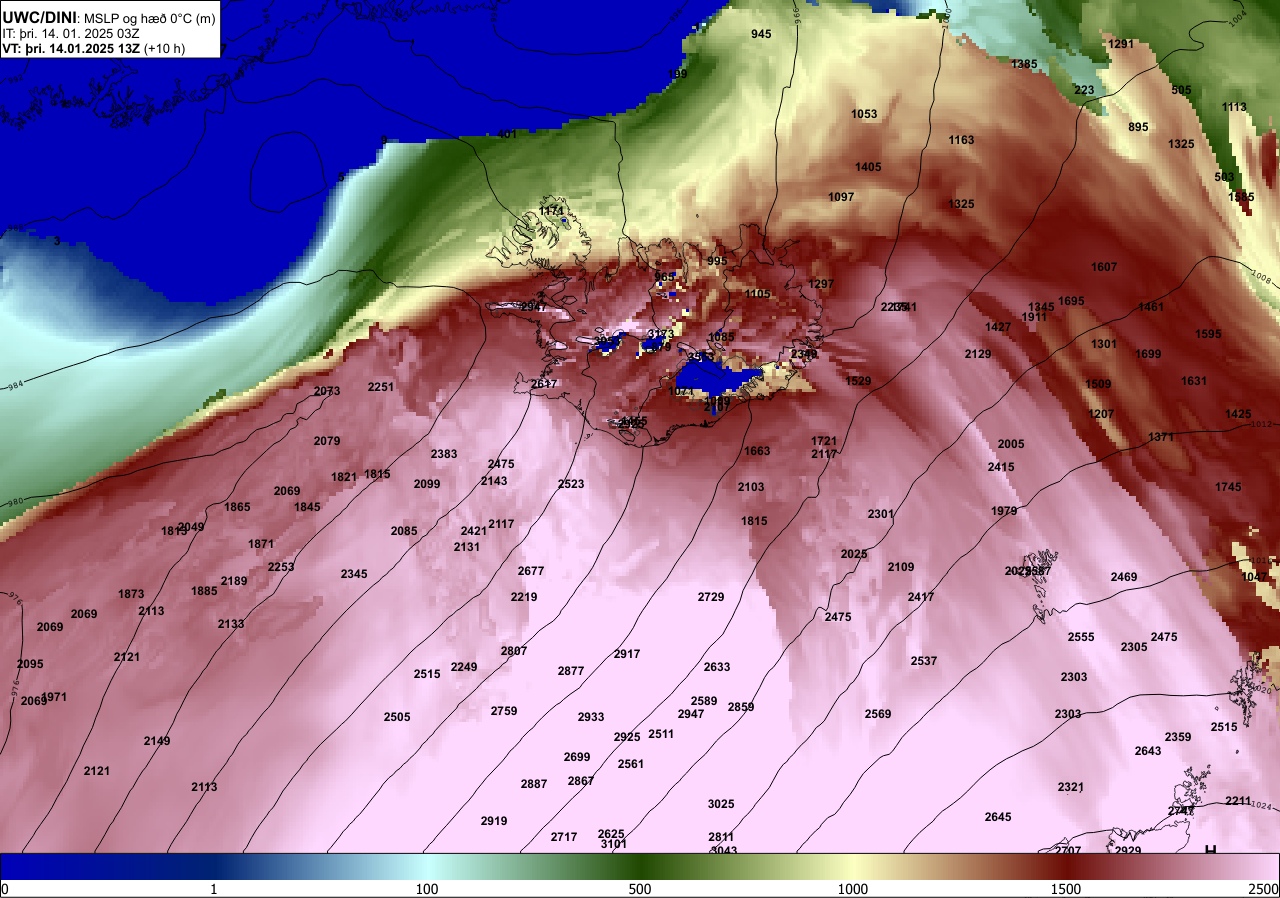Click the value 2523 southwest of Iceland
Viewport: 1280px width, 898px height.
pyautogui.click(x=571, y=484)
